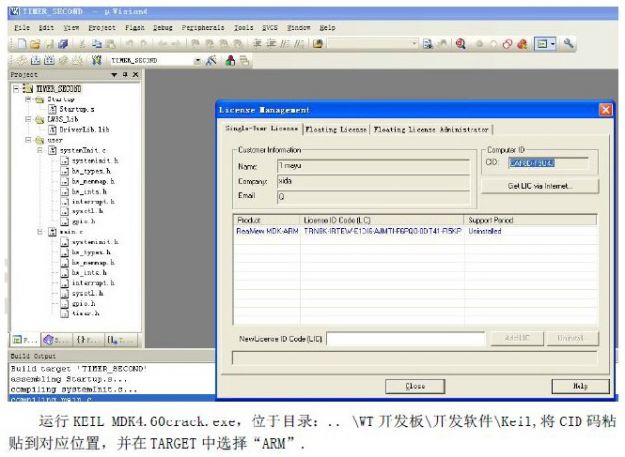Image resolution: width=625 pixels, height=457 pixels.
Task: Click the customer Name field
Action: 373,166
